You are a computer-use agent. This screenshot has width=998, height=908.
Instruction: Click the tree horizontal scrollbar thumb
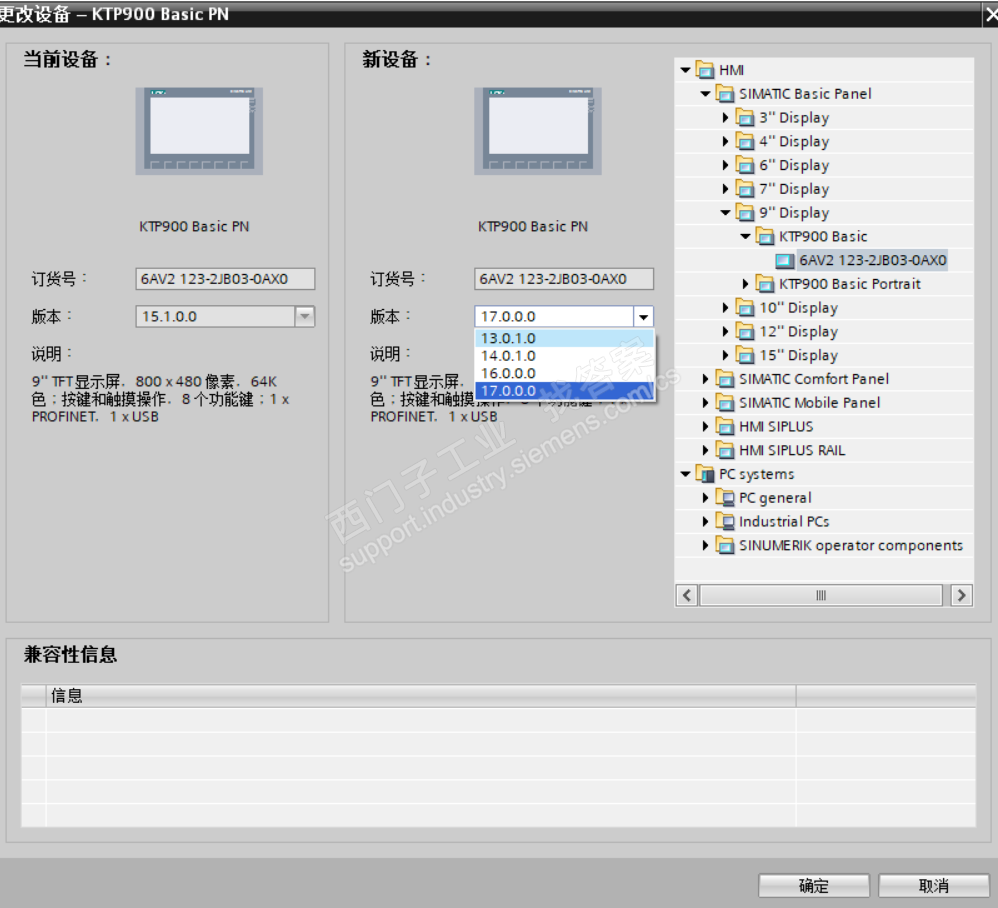[821, 596]
